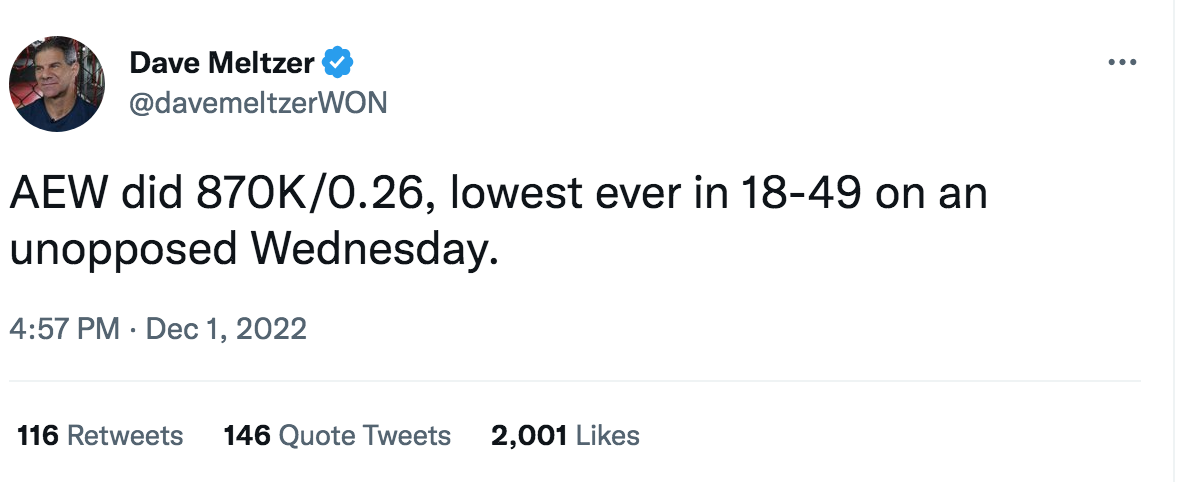Open Dave Meltzer's profile picture
Screen dimensions: 1182x482
tap(57, 84)
